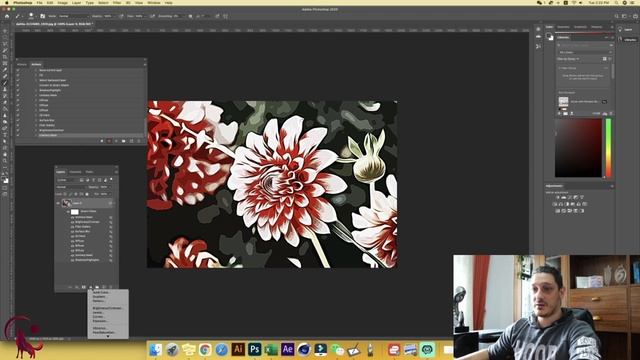Screen dimensions: 640x360
Task: Switch to the History tab
Action: (x=22, y=64)
